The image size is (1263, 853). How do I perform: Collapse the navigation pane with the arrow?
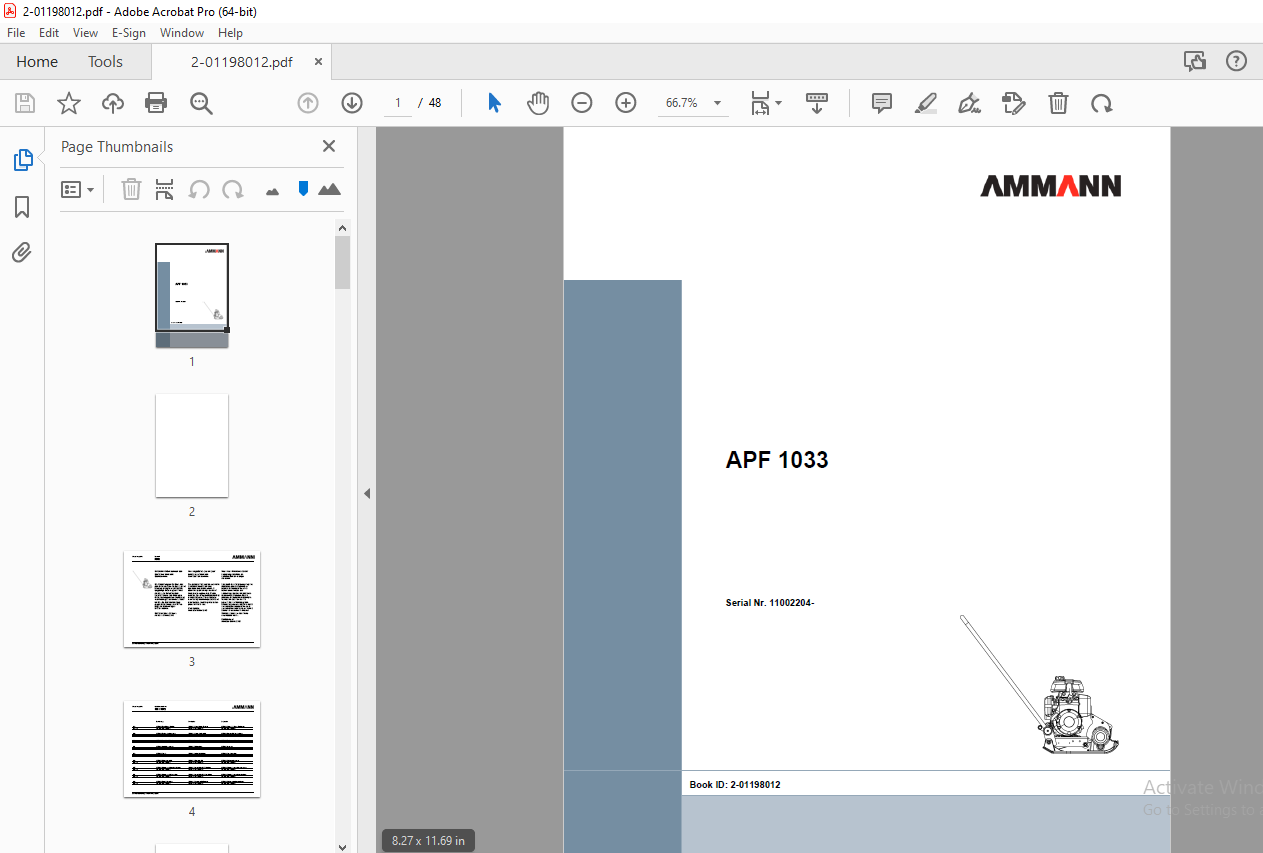(367, 493)
